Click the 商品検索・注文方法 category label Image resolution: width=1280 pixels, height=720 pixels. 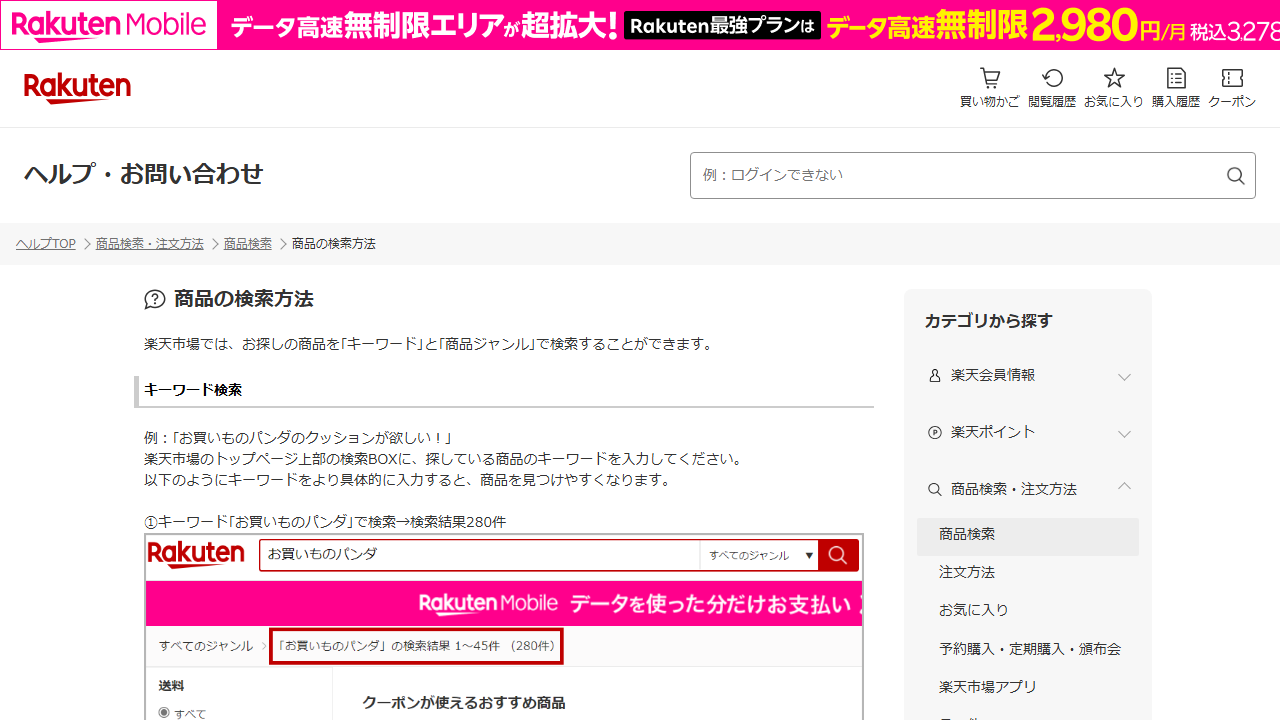click(x=1014, y=490)
